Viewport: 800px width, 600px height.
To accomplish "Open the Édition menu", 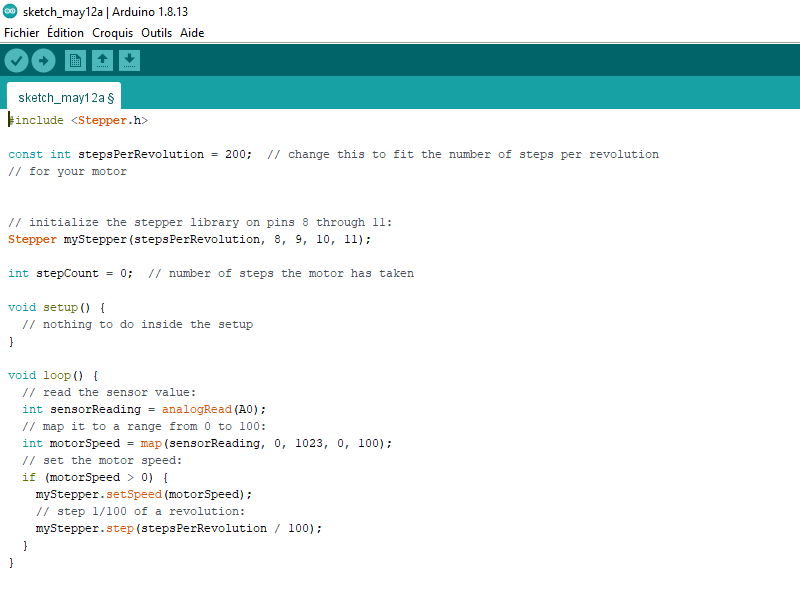I will pos(65,33).
